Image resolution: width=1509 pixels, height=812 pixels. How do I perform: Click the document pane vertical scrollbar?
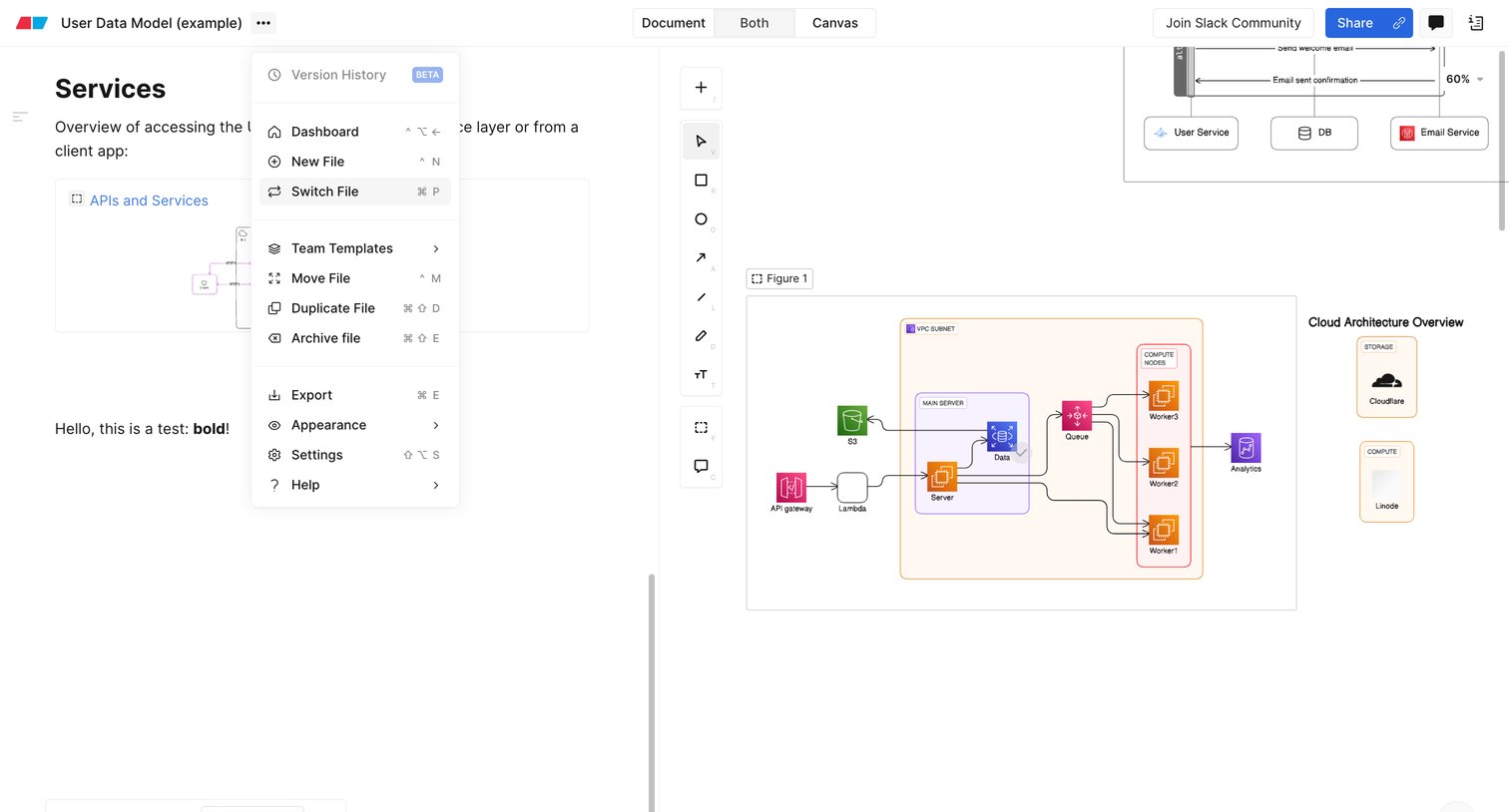[652, 692]
